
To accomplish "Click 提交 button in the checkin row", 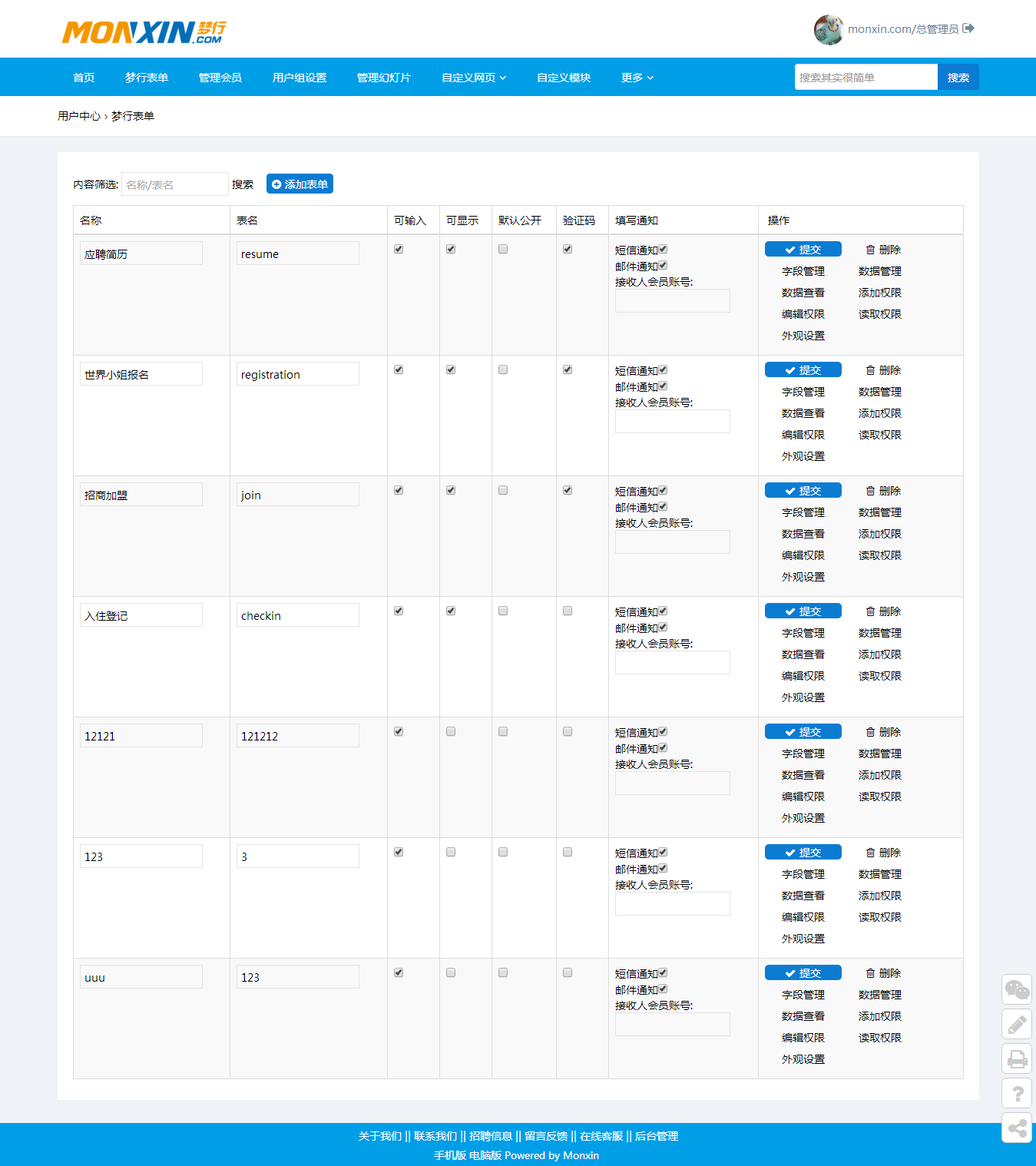I will tap(803, 611).
